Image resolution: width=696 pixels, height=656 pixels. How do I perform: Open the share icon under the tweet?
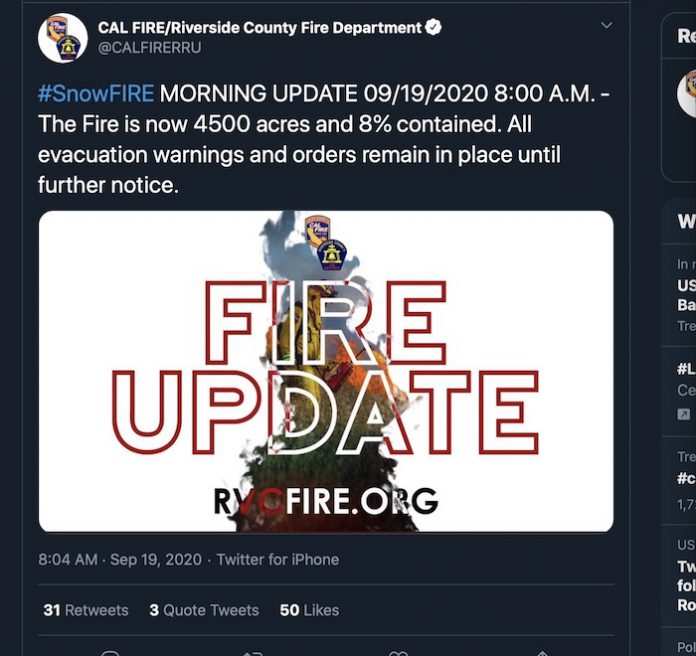(x=542, y=653)
